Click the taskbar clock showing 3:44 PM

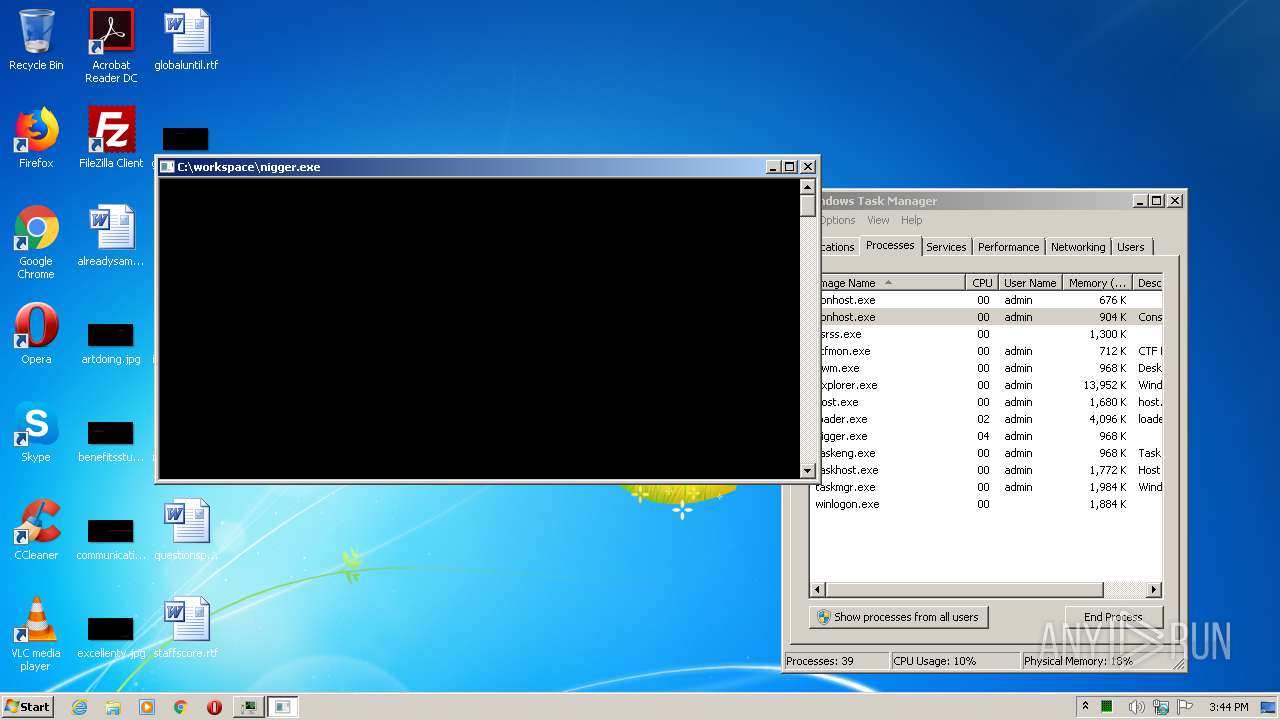[x=1228, y=707]
